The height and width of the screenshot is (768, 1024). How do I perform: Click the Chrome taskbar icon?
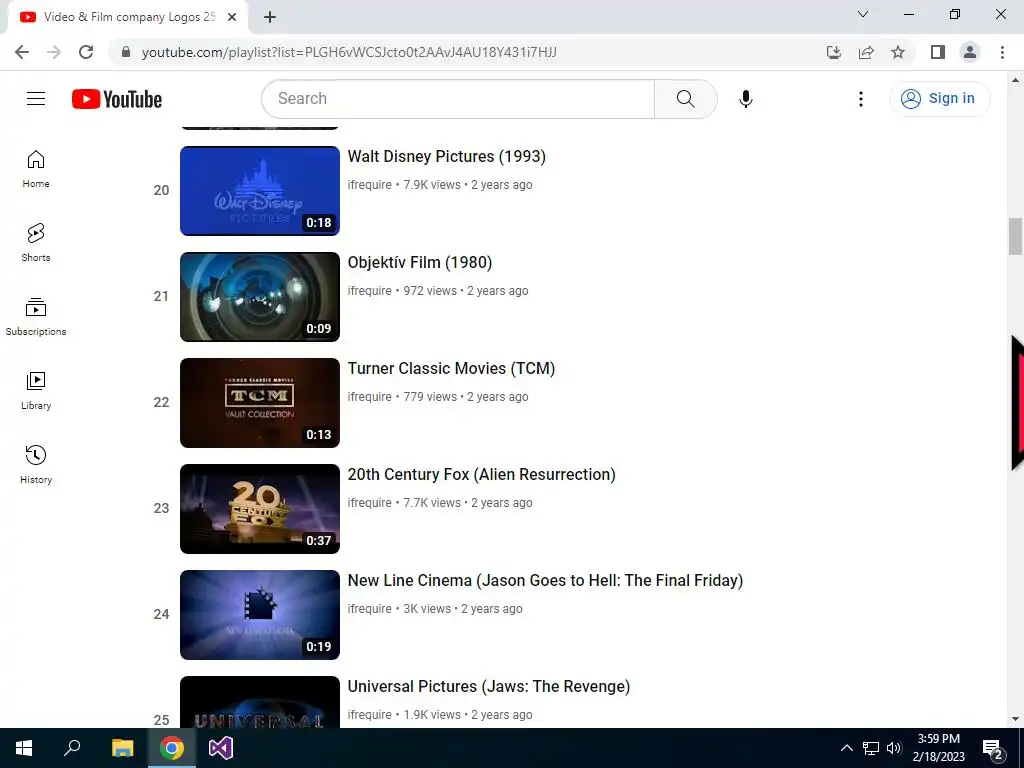[x=172, y=748]
